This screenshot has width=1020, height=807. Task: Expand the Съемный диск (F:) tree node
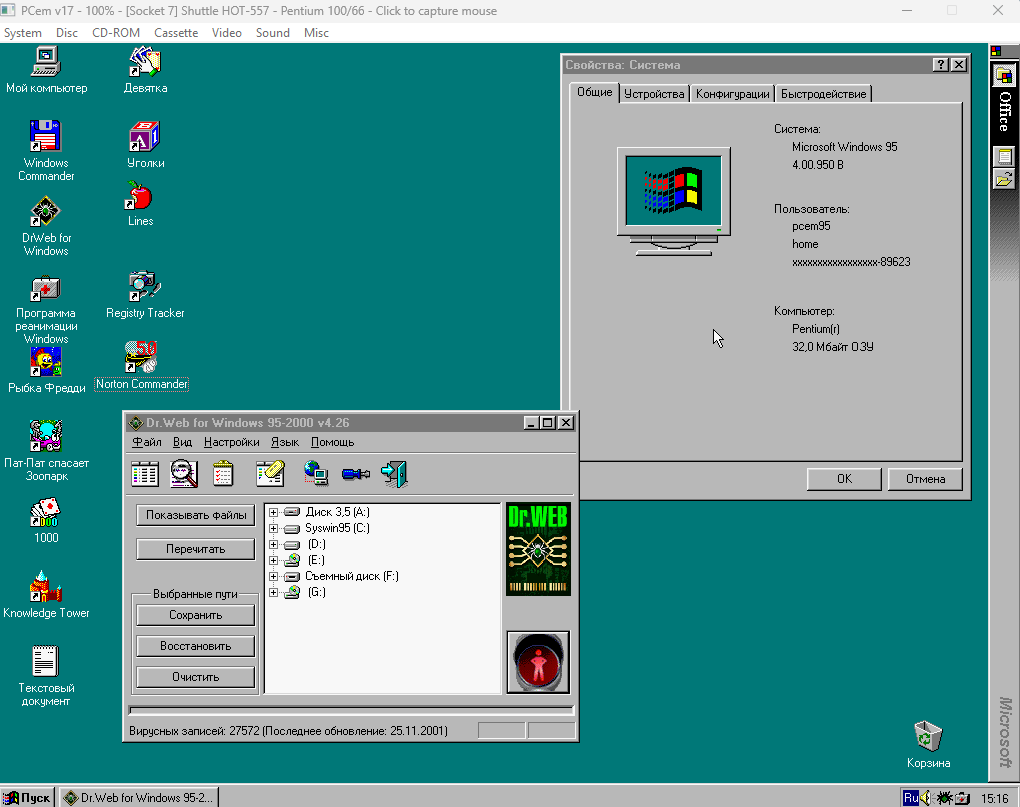[x=273, y=577]
